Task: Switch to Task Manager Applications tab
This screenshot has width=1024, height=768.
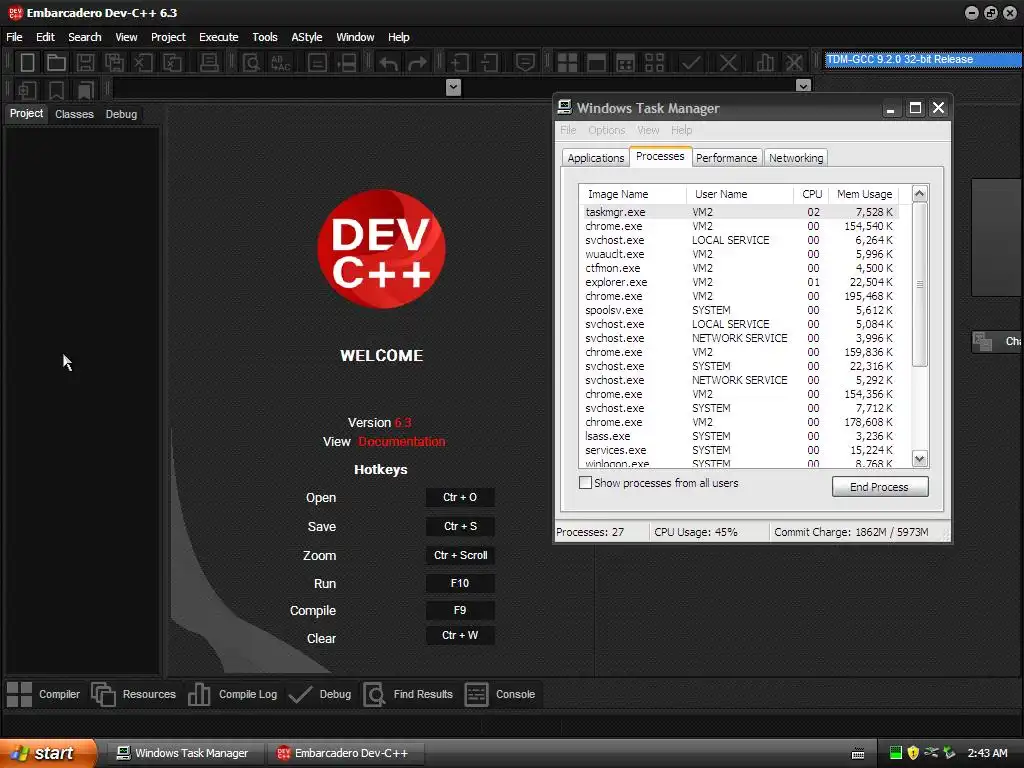Action: tap(596, 158)
